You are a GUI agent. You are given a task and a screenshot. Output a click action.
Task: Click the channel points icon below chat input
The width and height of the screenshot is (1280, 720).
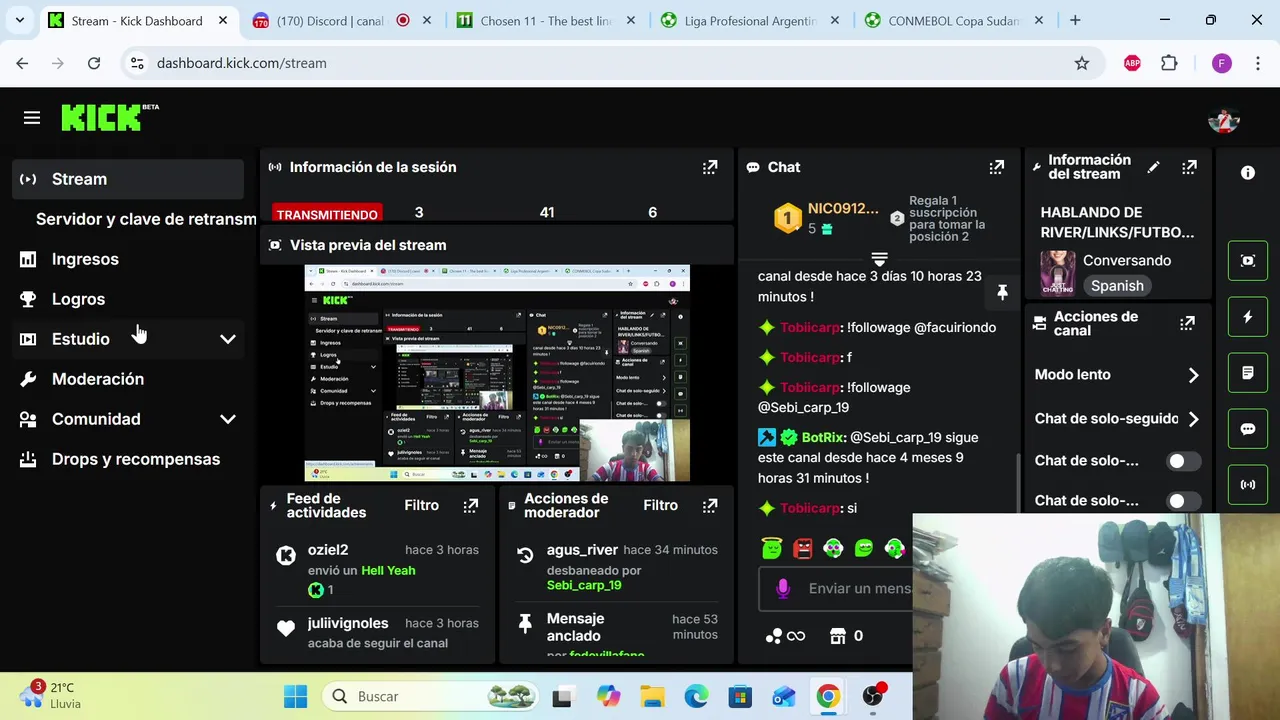click(785, 636)
